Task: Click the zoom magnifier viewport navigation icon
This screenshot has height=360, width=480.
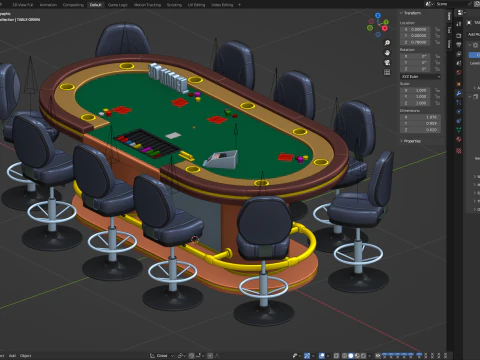Action: 387,43
